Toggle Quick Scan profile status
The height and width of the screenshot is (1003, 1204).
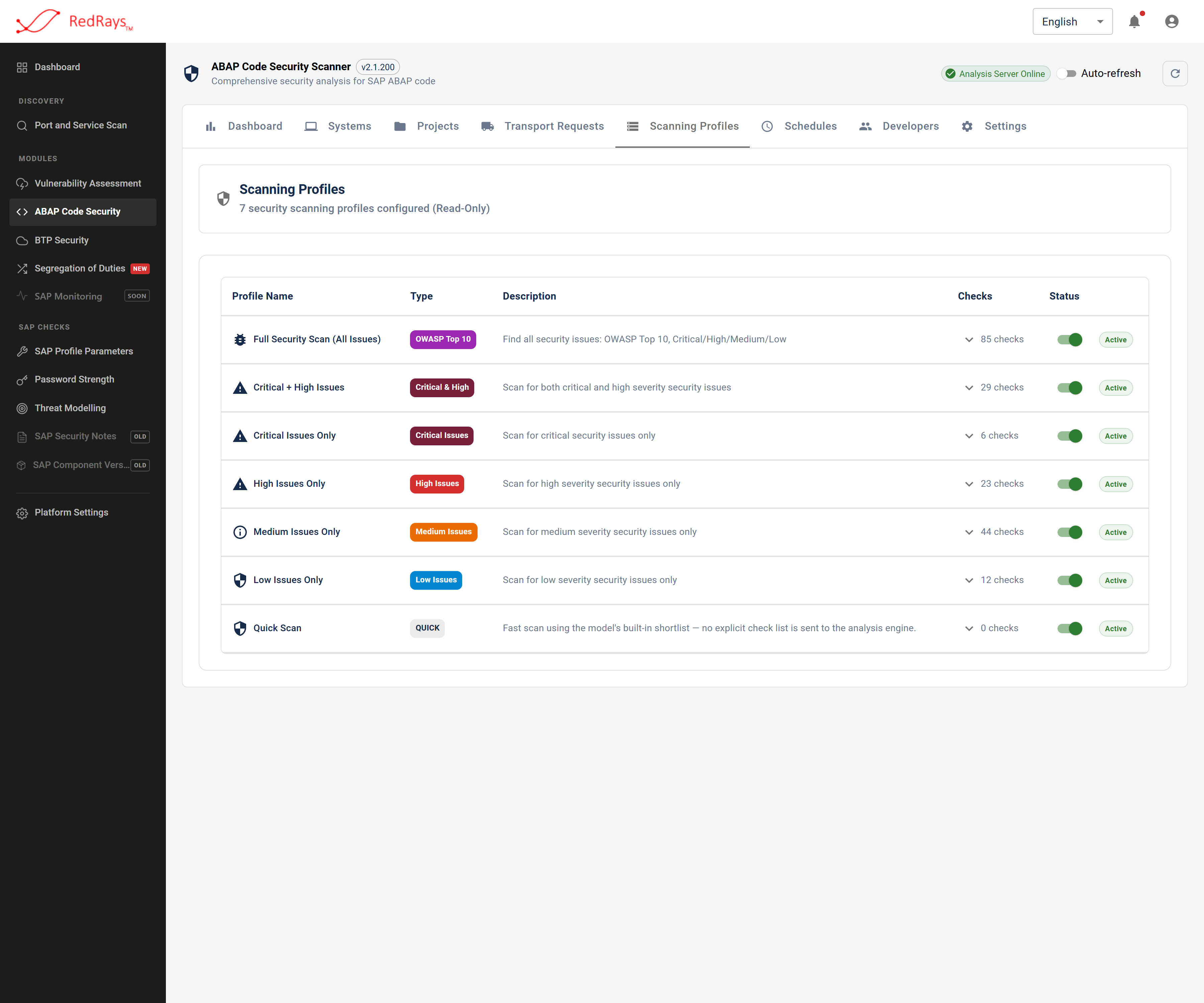click(x=1070, y=628)
